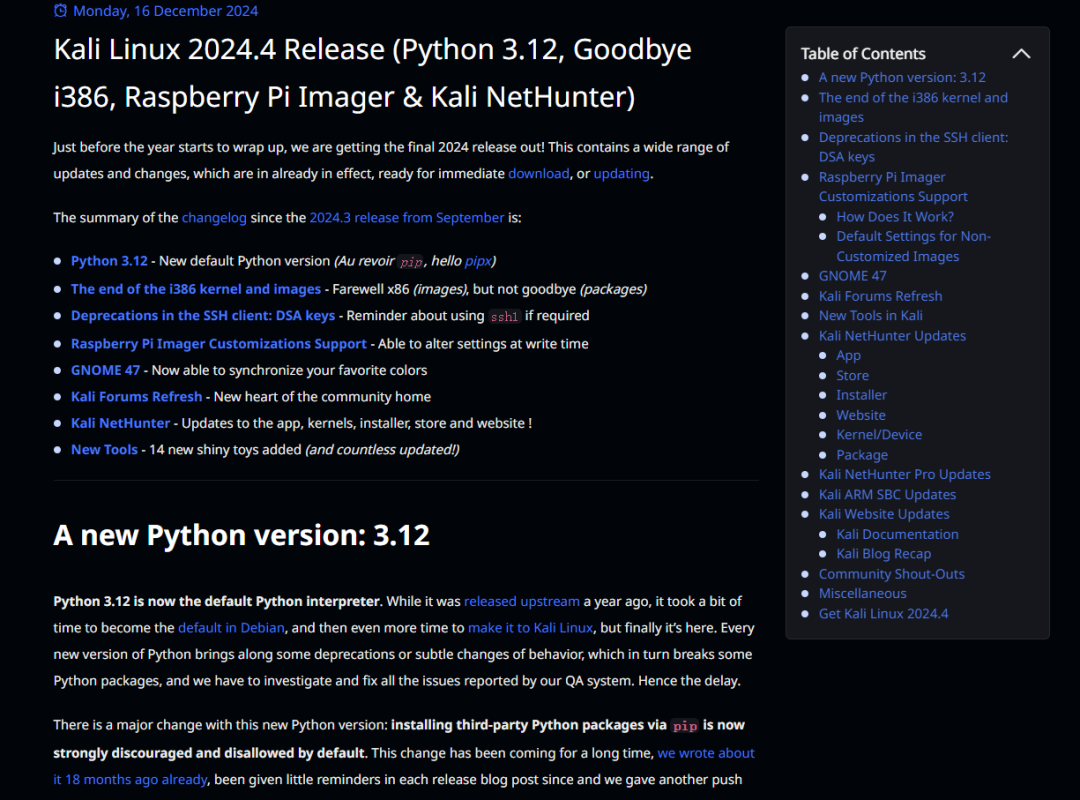1080x800 pixels.
Task: Click 'we wrote about it 18 months ago' link
Action: coord(706,753)
